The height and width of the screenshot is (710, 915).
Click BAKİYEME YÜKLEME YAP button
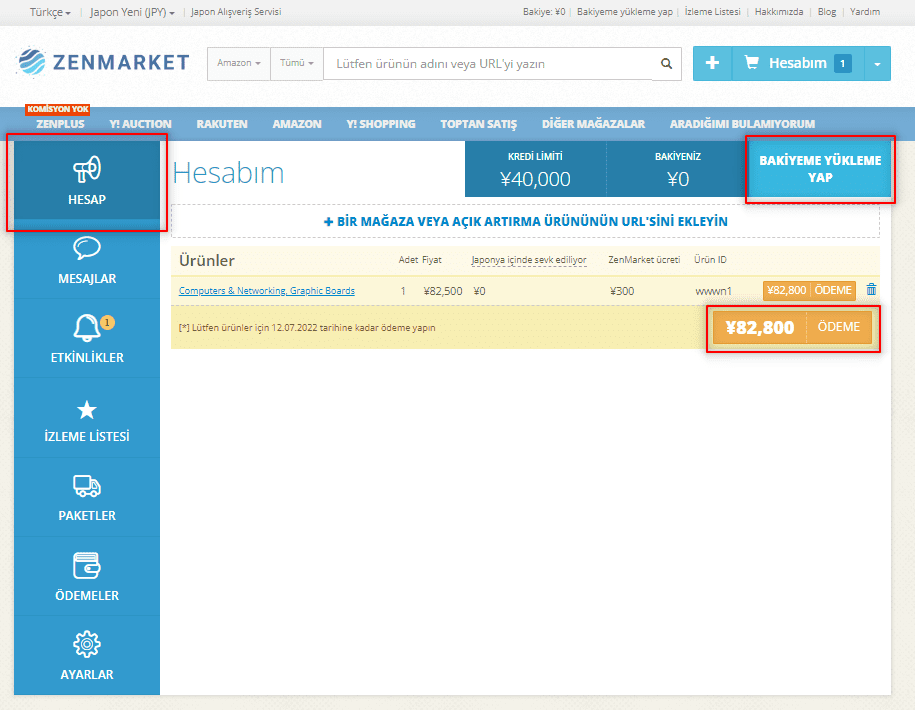pyautogui.click(x=820, y=169)
